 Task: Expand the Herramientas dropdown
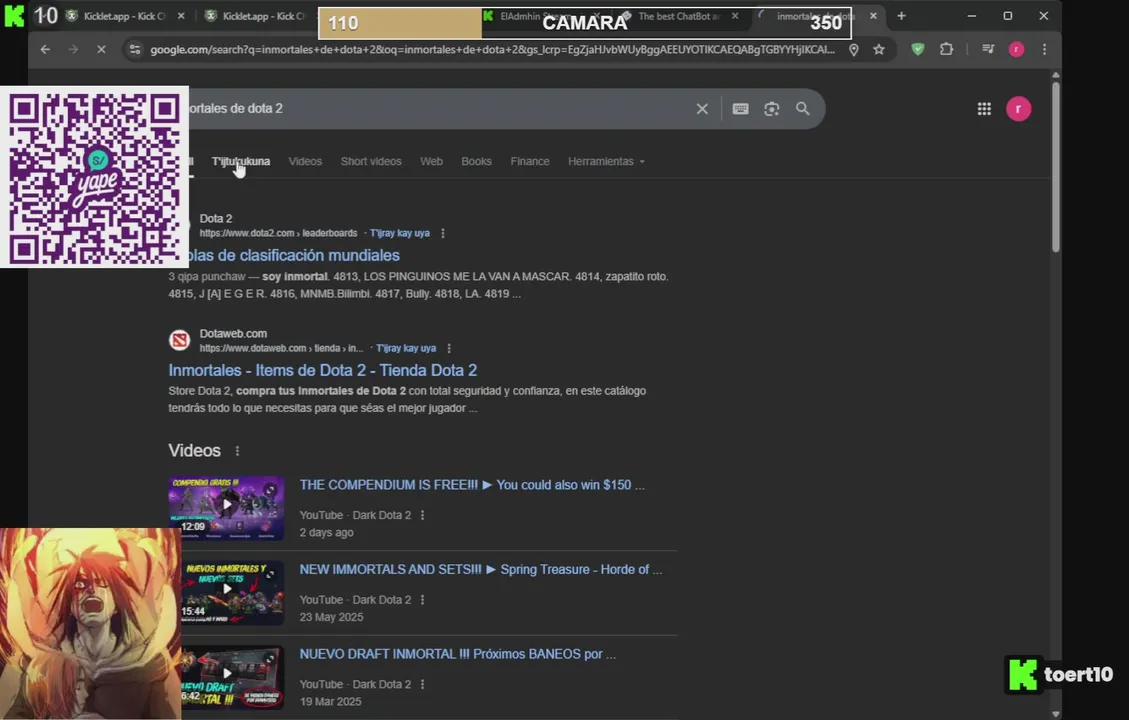pyautogui.click(x=606, y=161)
